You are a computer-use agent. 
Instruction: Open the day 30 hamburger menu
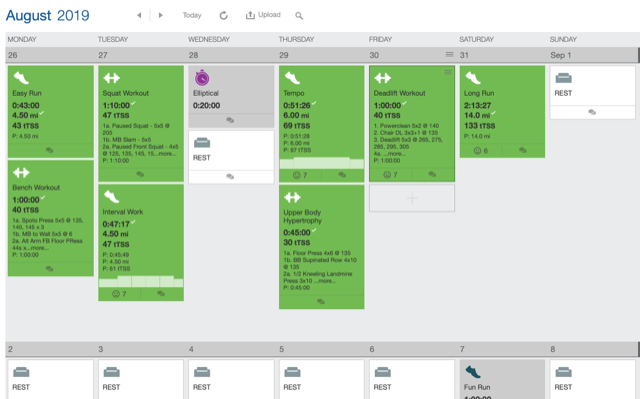pyautogui.click(x=449, y=54)
